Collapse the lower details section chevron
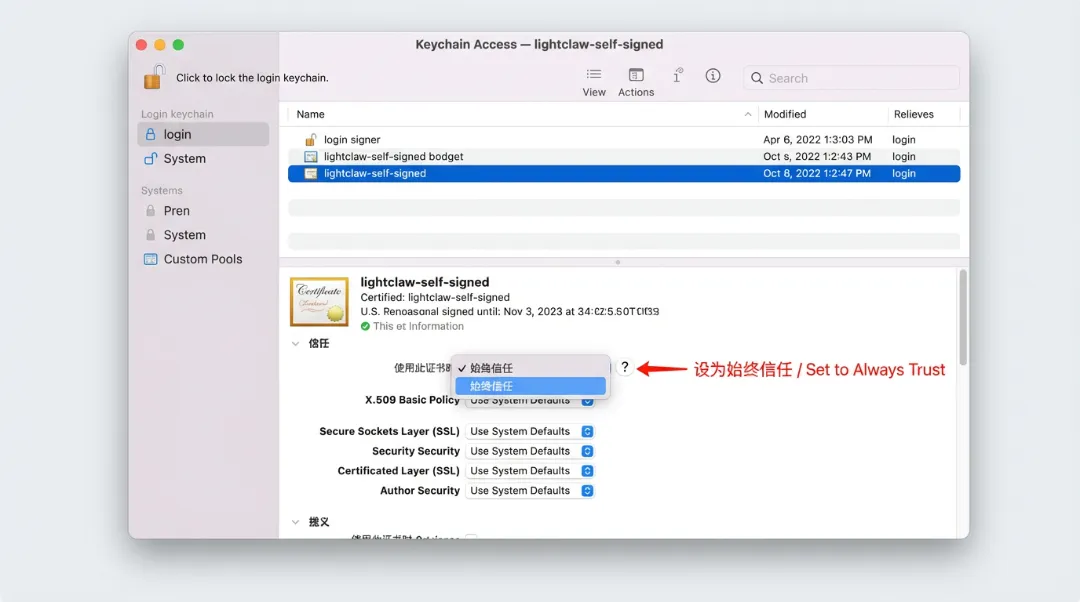The image size is (1080, 602). (295, 522)
